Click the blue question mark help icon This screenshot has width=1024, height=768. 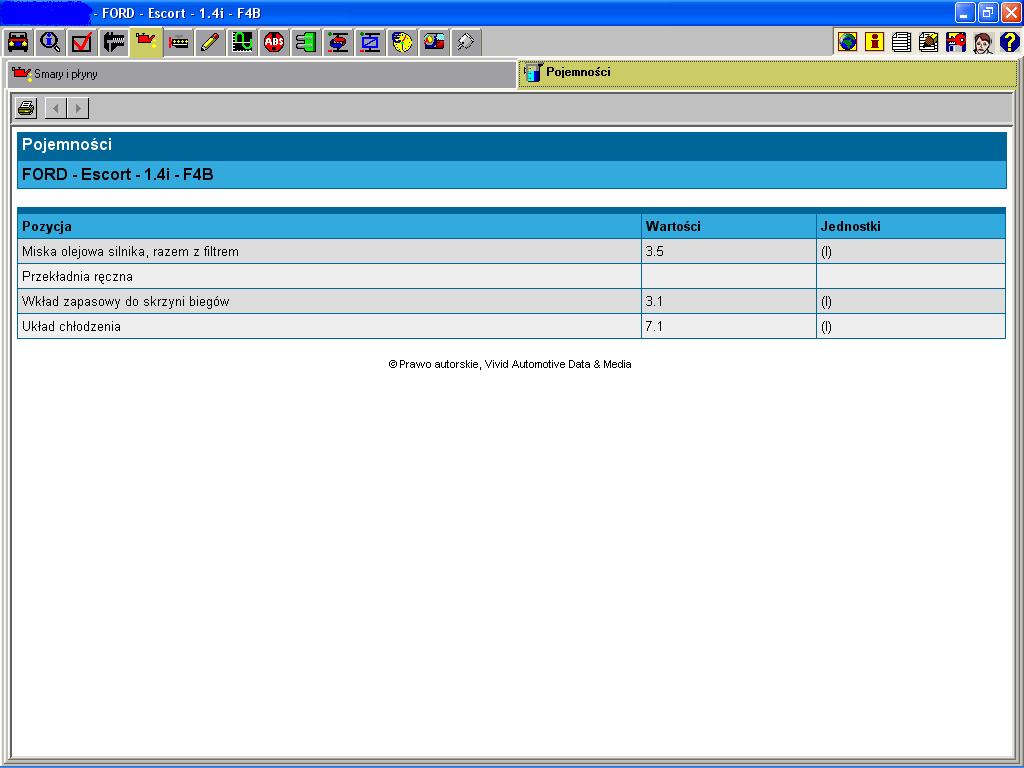(1009, 42)
